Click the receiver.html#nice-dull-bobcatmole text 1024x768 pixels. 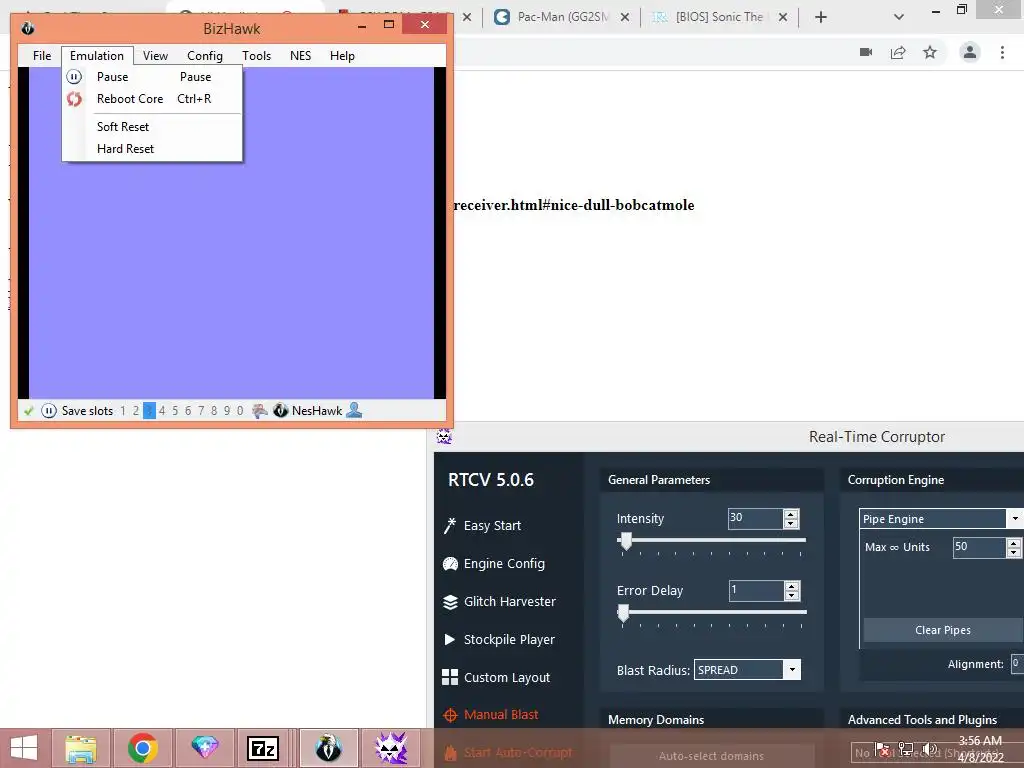tap(574, 205)
